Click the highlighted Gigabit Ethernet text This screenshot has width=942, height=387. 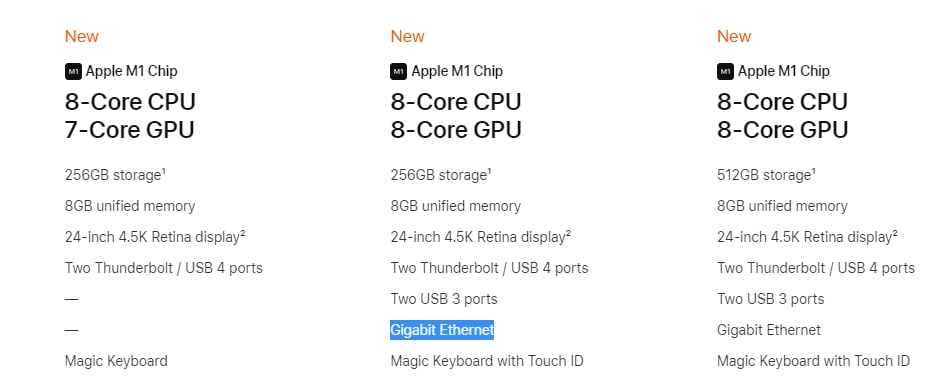442,330
